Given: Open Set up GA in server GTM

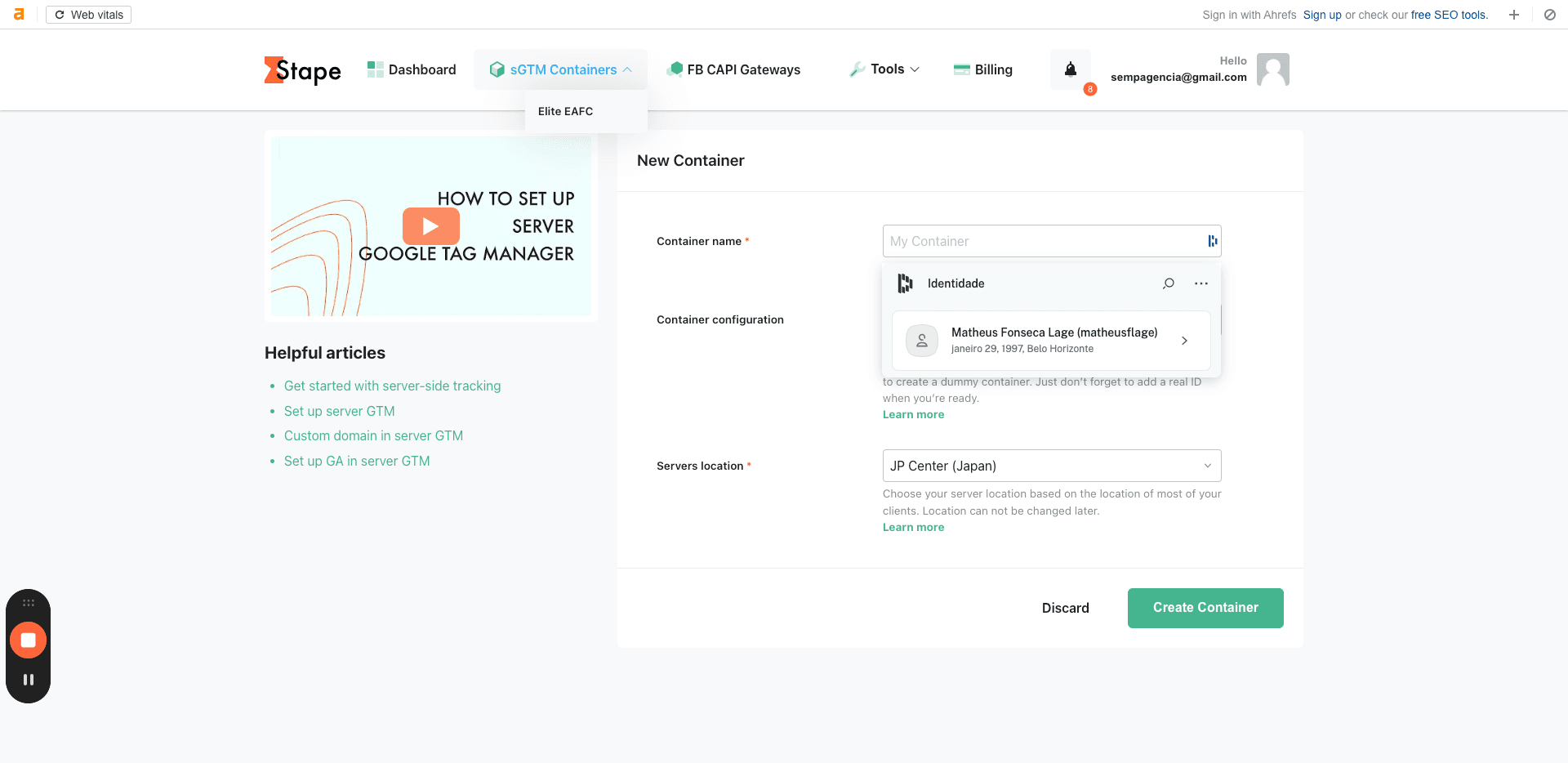Looking at the screenshot, I should pyautogui.click(x=357, y=461).
